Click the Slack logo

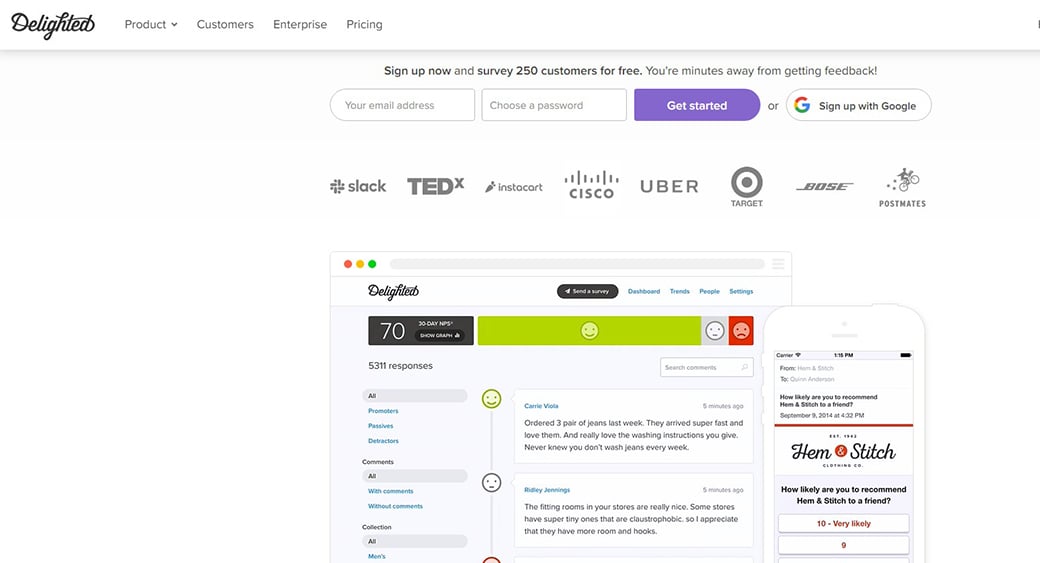[358, 186]
